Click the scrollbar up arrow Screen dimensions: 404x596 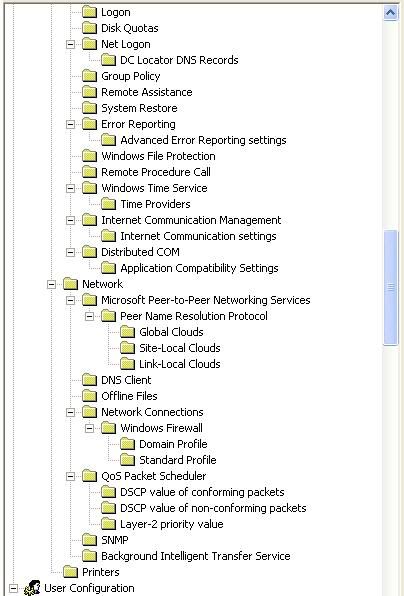(390, 13)
